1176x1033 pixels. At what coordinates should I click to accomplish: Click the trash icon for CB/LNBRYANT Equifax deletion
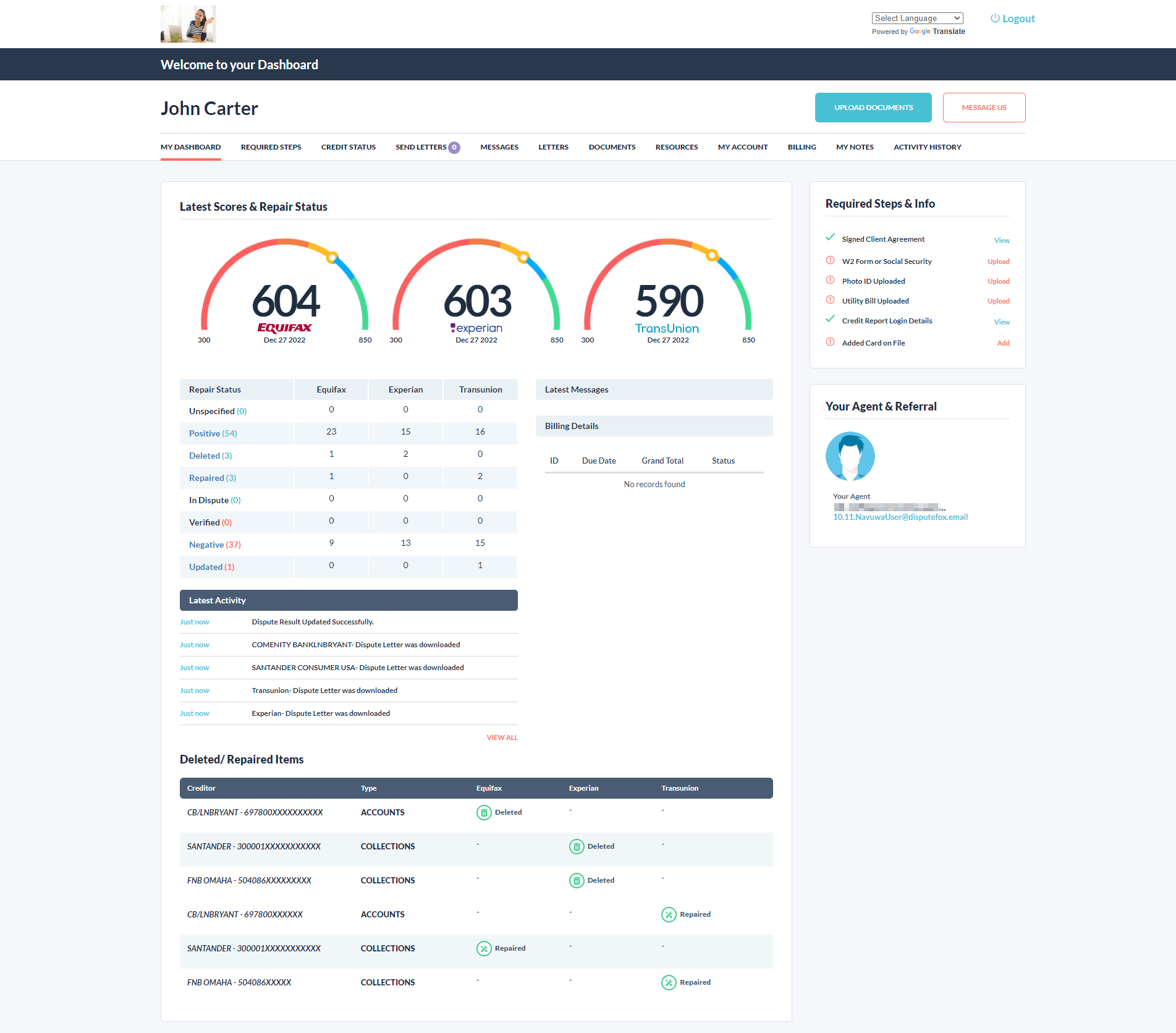[484, 812]
